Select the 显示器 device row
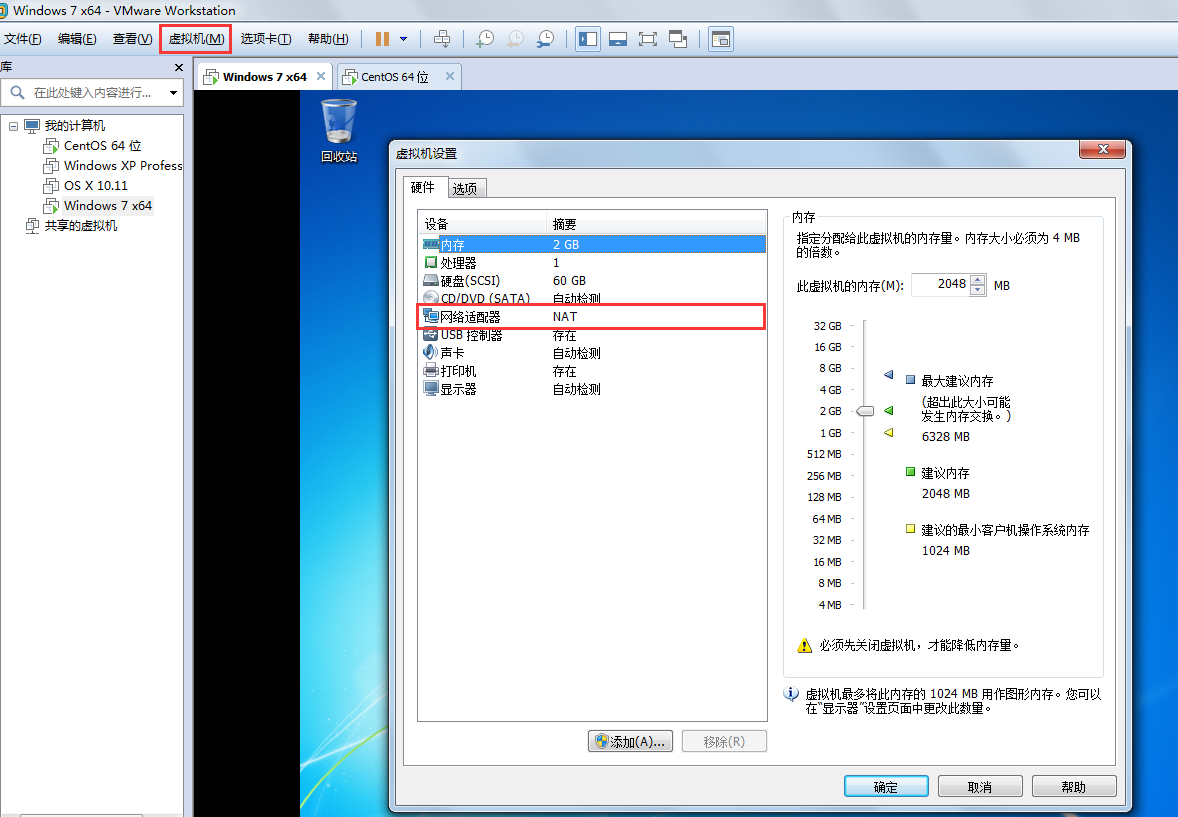Image resolution: width=1178 pixels, height=817 pixels. tap(593, 389)
